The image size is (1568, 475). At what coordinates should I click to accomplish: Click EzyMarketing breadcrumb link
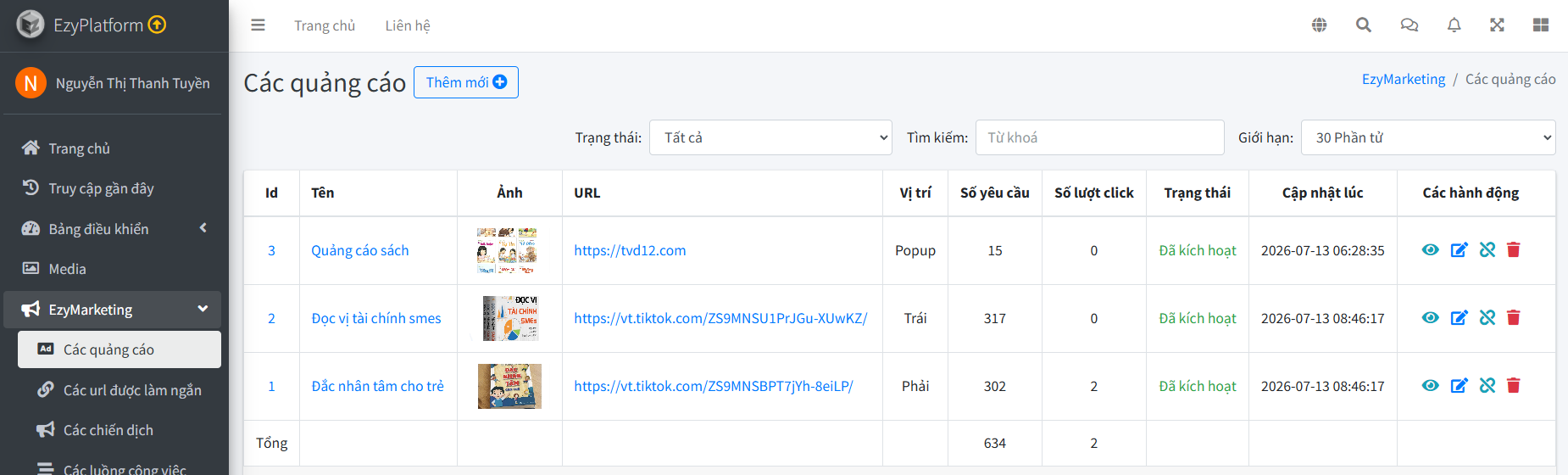1404,79
